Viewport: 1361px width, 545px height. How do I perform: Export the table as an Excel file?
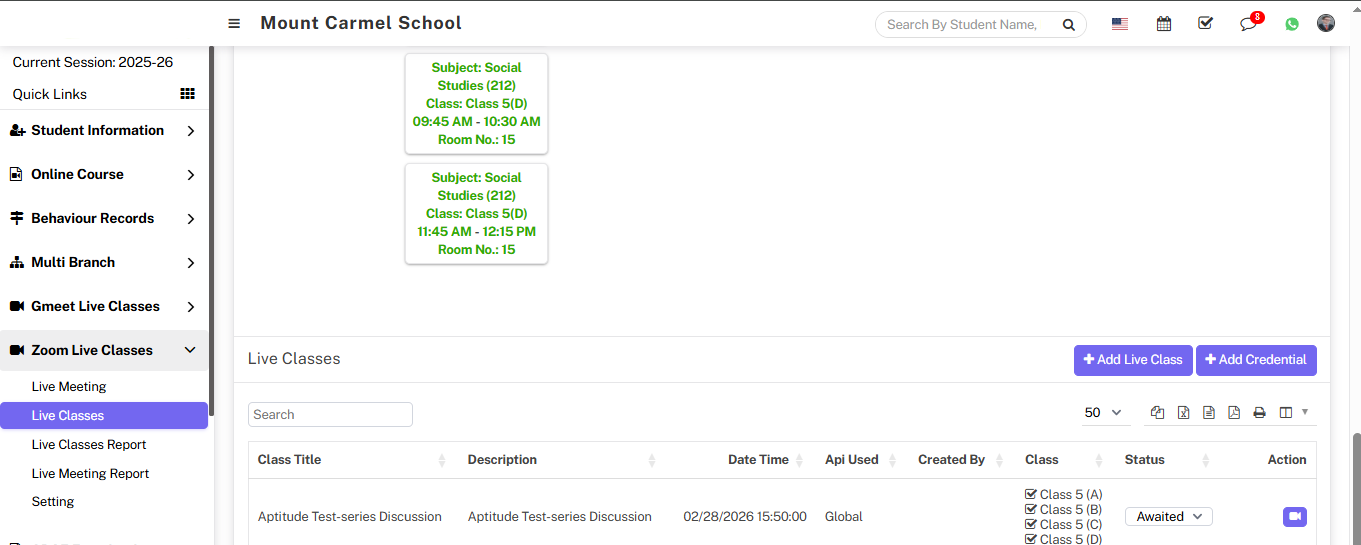coord(1183,413)
